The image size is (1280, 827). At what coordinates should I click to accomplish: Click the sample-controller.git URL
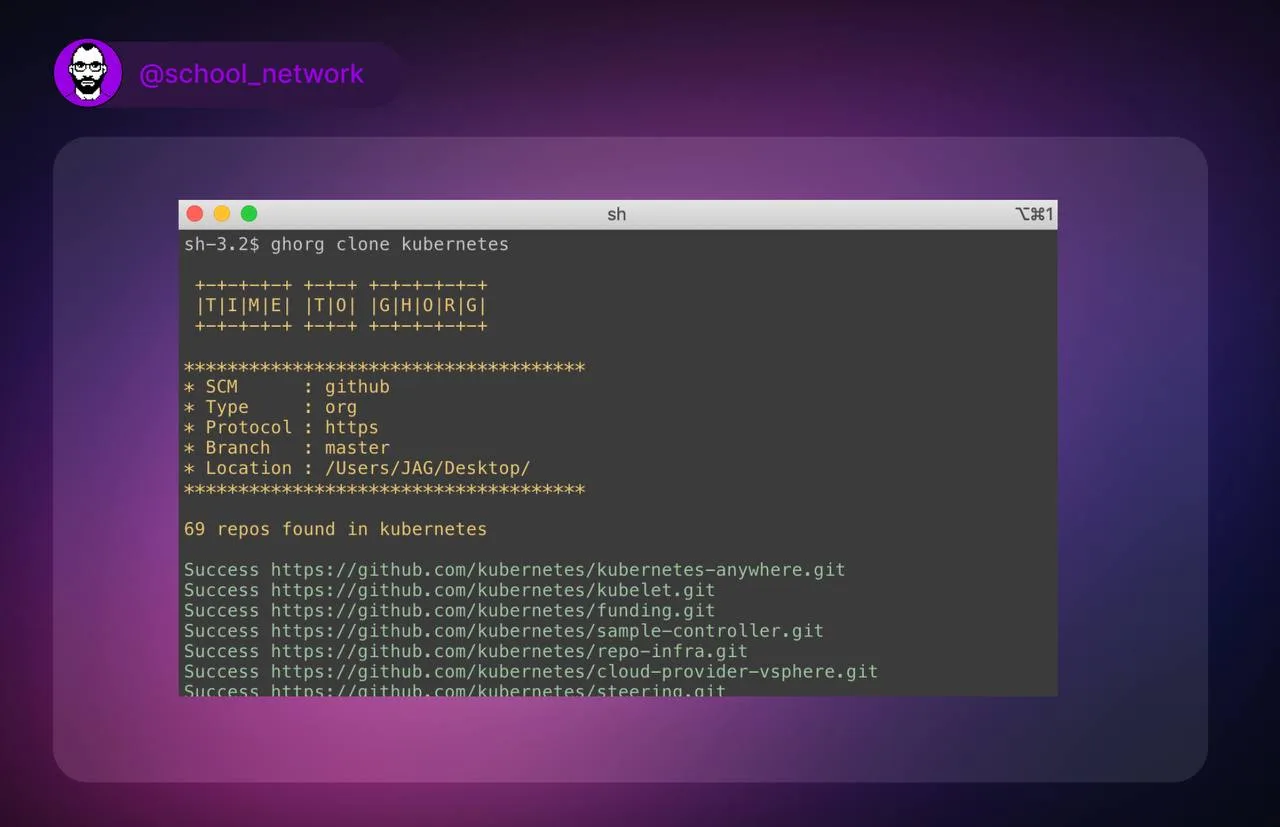547,631
